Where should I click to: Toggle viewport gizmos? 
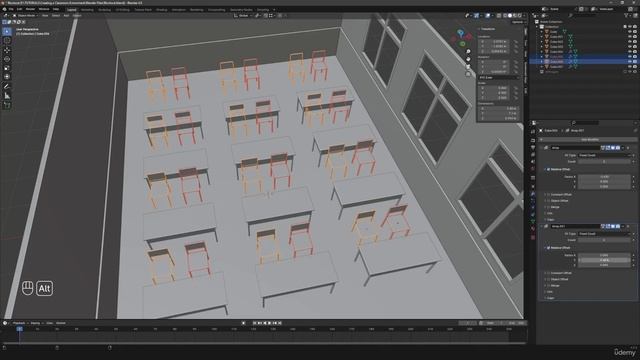(477, 16)
